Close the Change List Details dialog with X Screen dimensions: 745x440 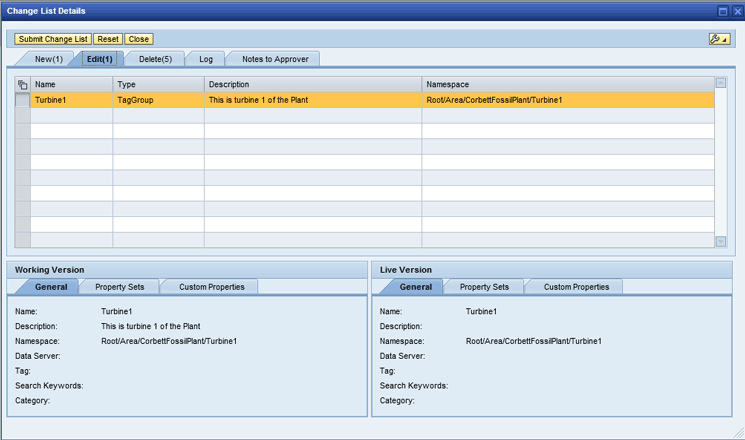(737, 10)
